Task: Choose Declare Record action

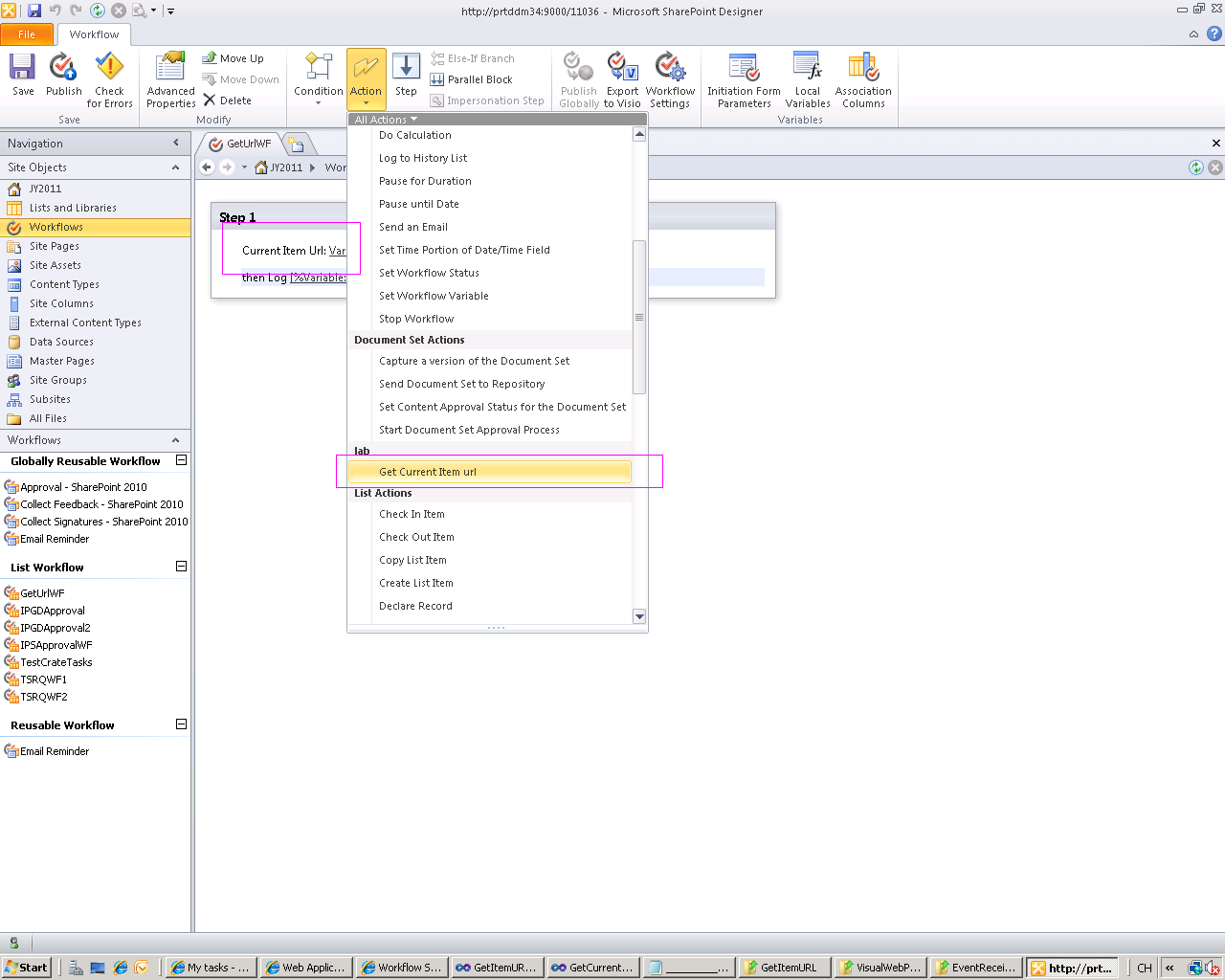Action: [490, 606]
